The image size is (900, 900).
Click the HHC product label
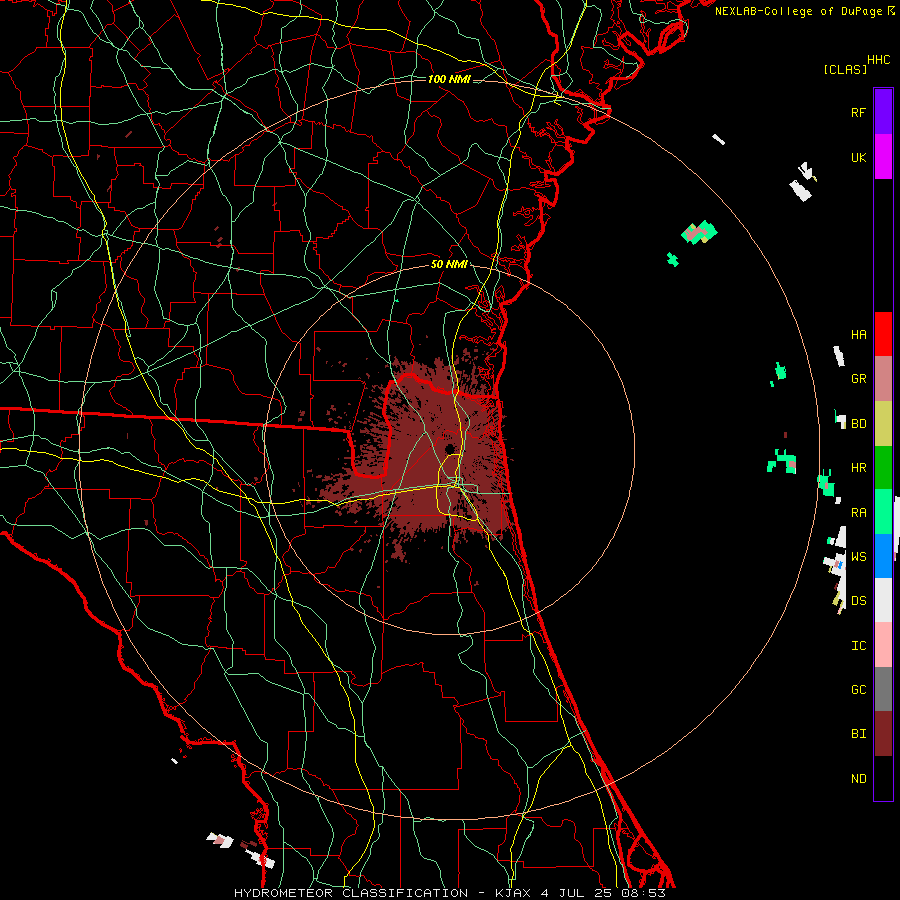click(x=879, y=60)
